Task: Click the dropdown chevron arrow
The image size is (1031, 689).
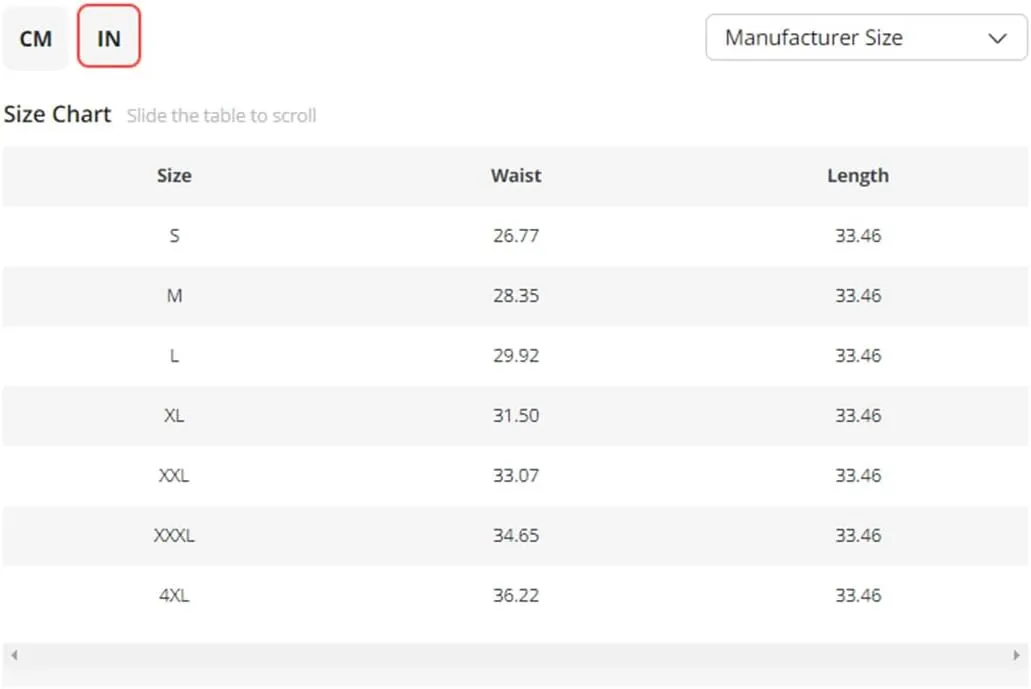Action: coord(997,39)
